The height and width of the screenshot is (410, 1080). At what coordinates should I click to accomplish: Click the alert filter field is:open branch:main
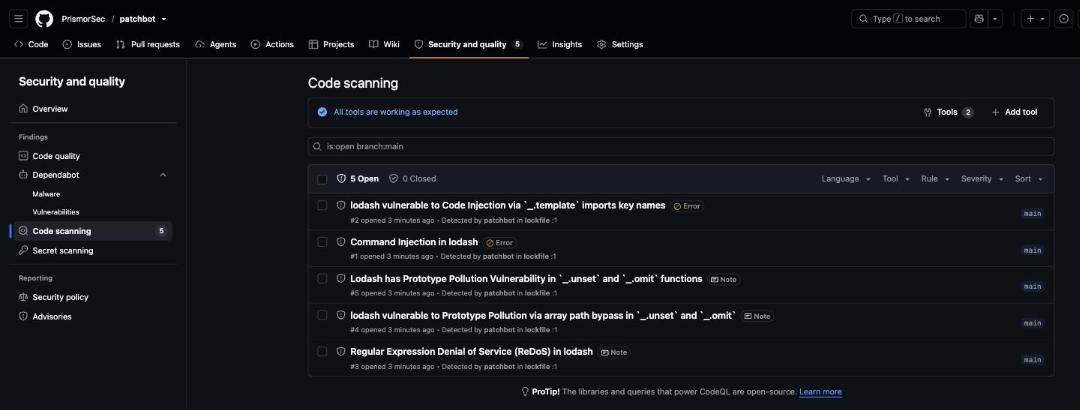pyautogui.click(x=681, y=147)
